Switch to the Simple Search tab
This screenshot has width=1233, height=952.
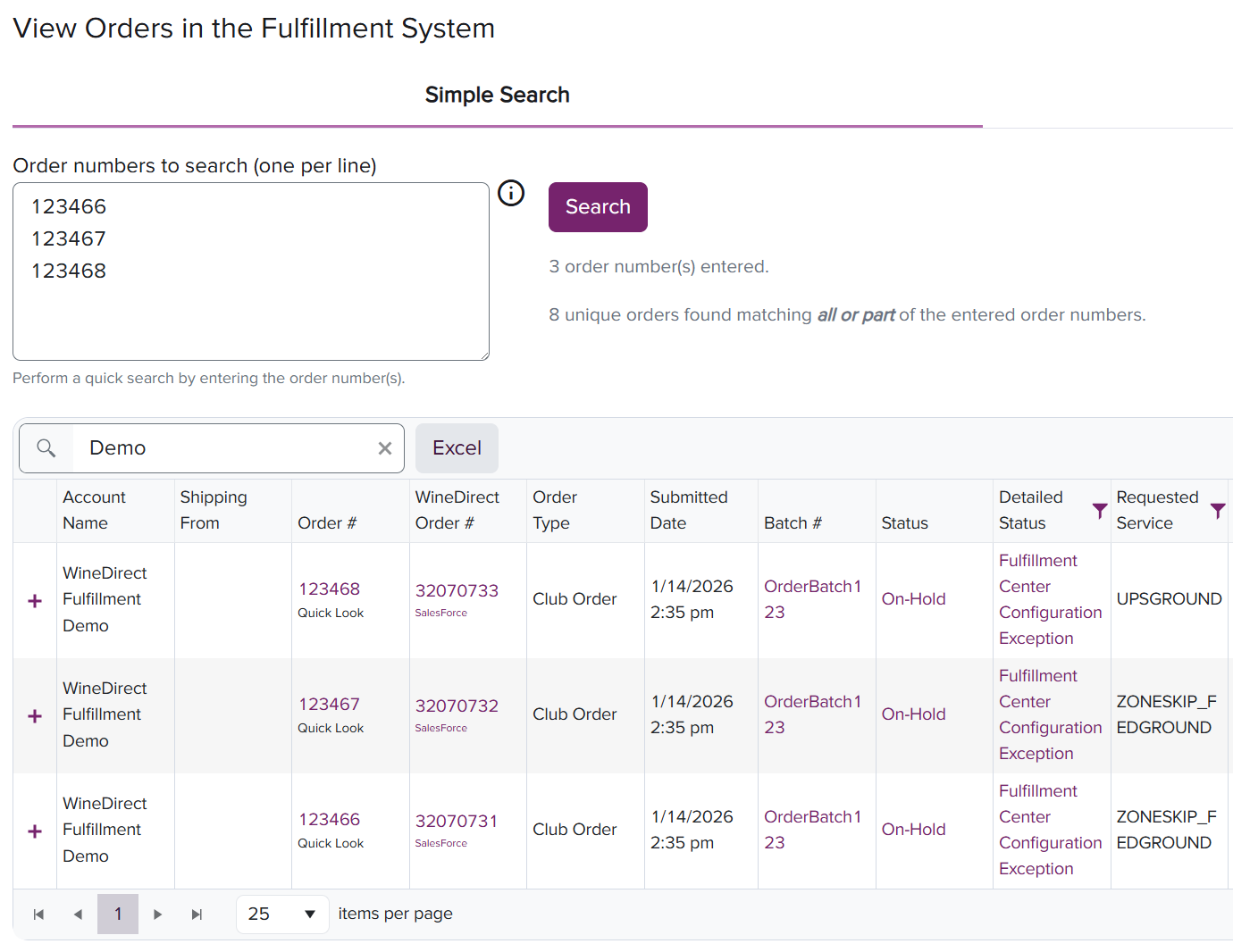tap(497, 95)
